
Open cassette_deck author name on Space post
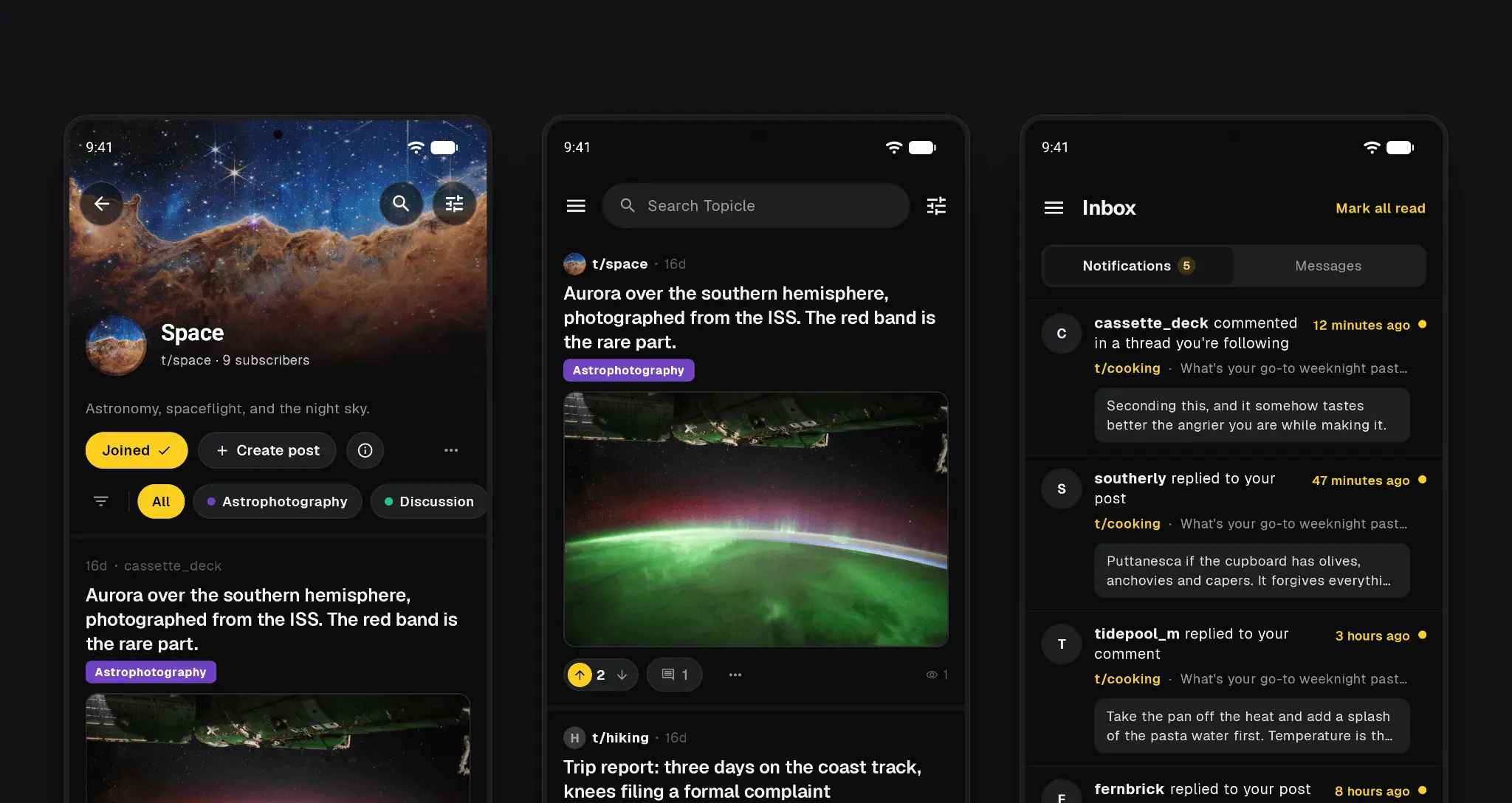coord(173,566)
